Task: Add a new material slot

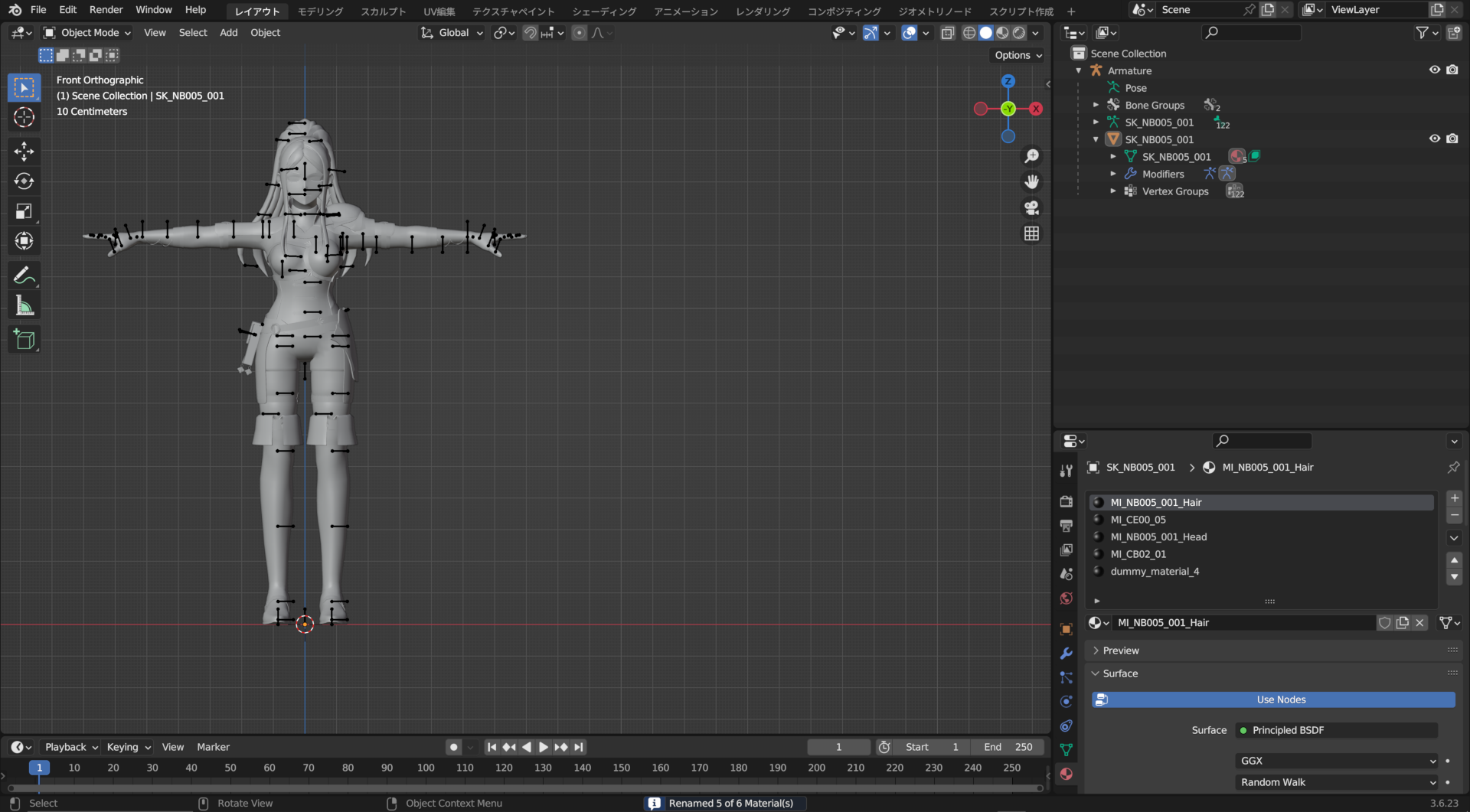Action: [x=1455, y=498]
